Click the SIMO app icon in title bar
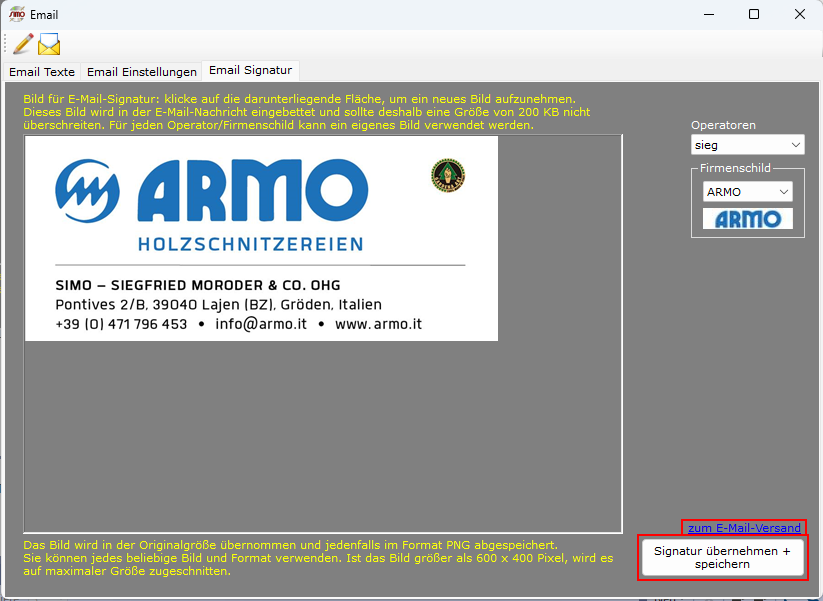Image resolution: width=823 pixels, height=601 pixels. pyautogui.click(x=16, y=14)
